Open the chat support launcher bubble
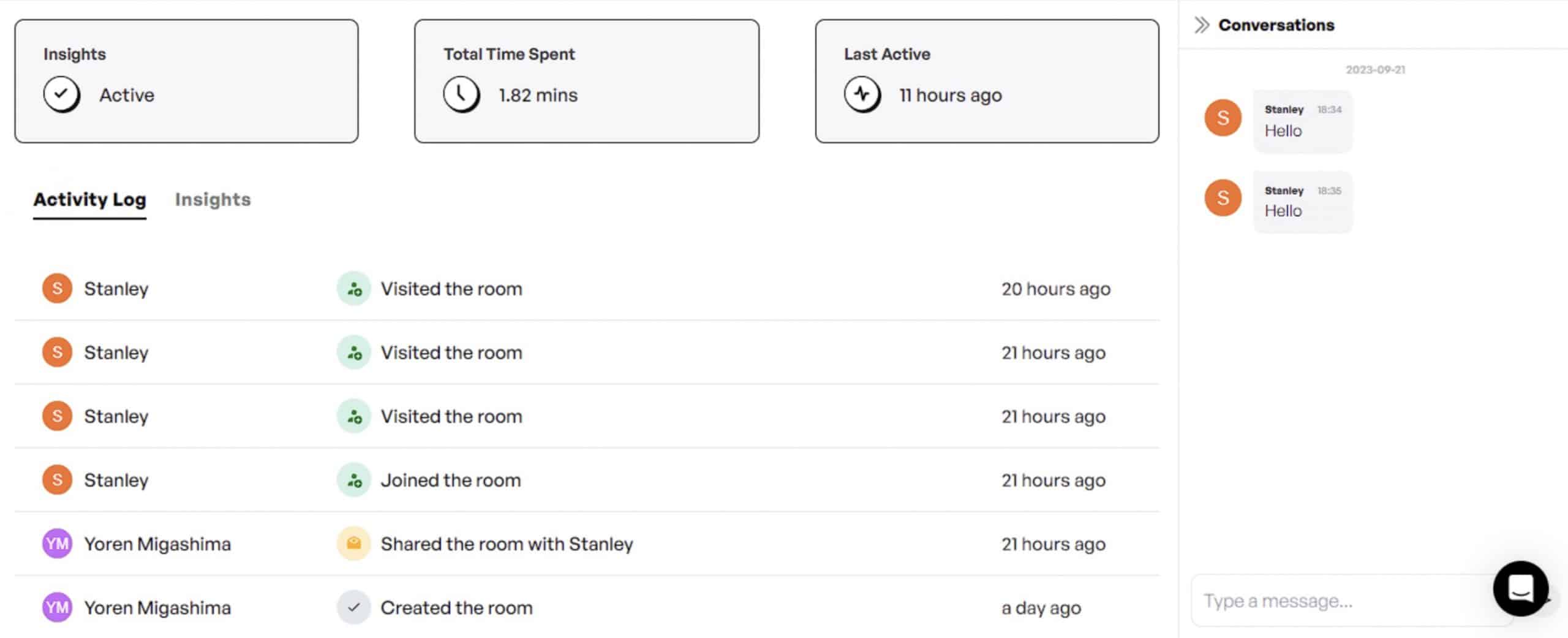 [x=1520, y=588]
